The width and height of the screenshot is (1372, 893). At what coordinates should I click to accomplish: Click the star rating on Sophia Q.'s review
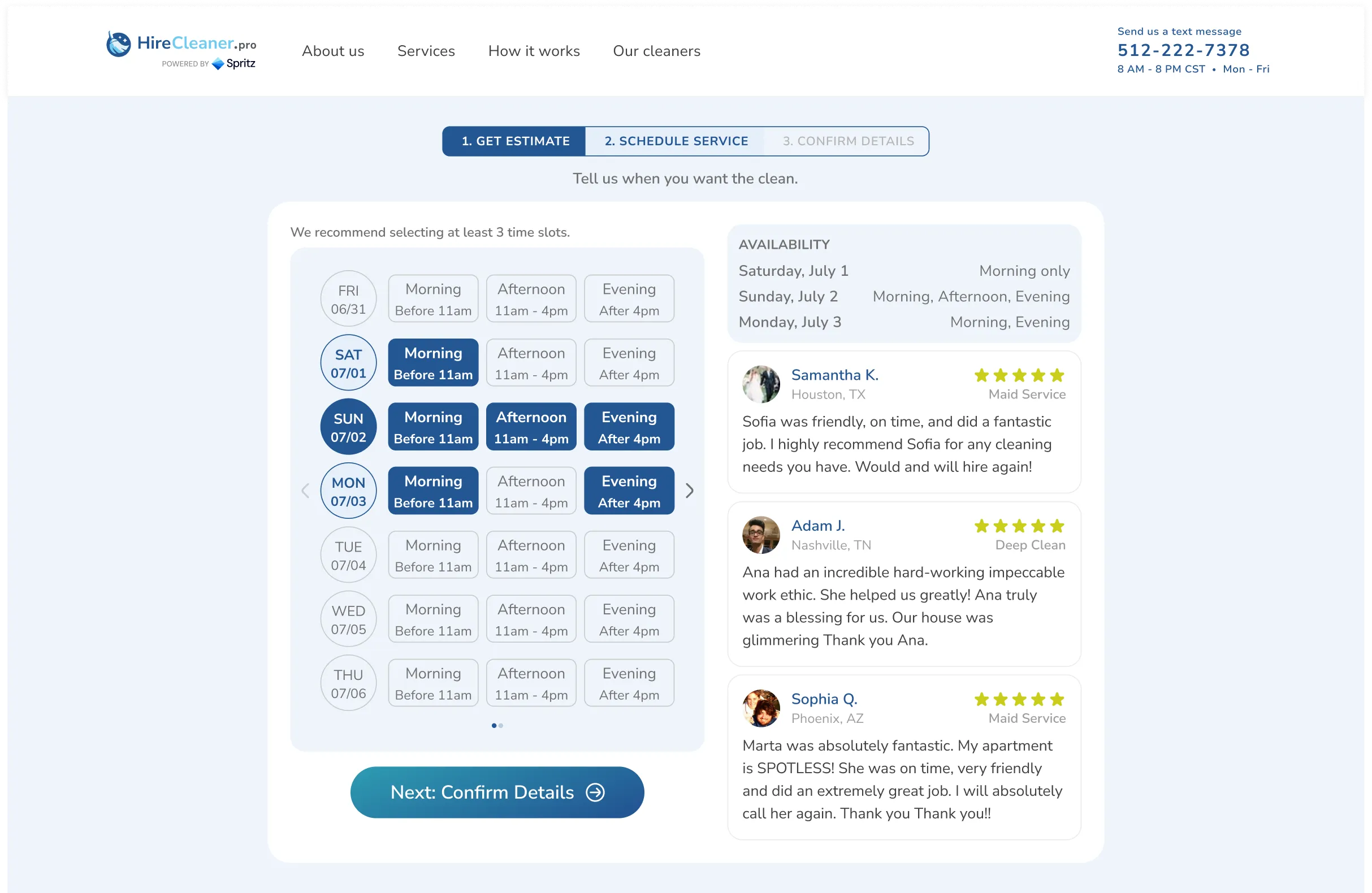click(x=1018, y=699)
